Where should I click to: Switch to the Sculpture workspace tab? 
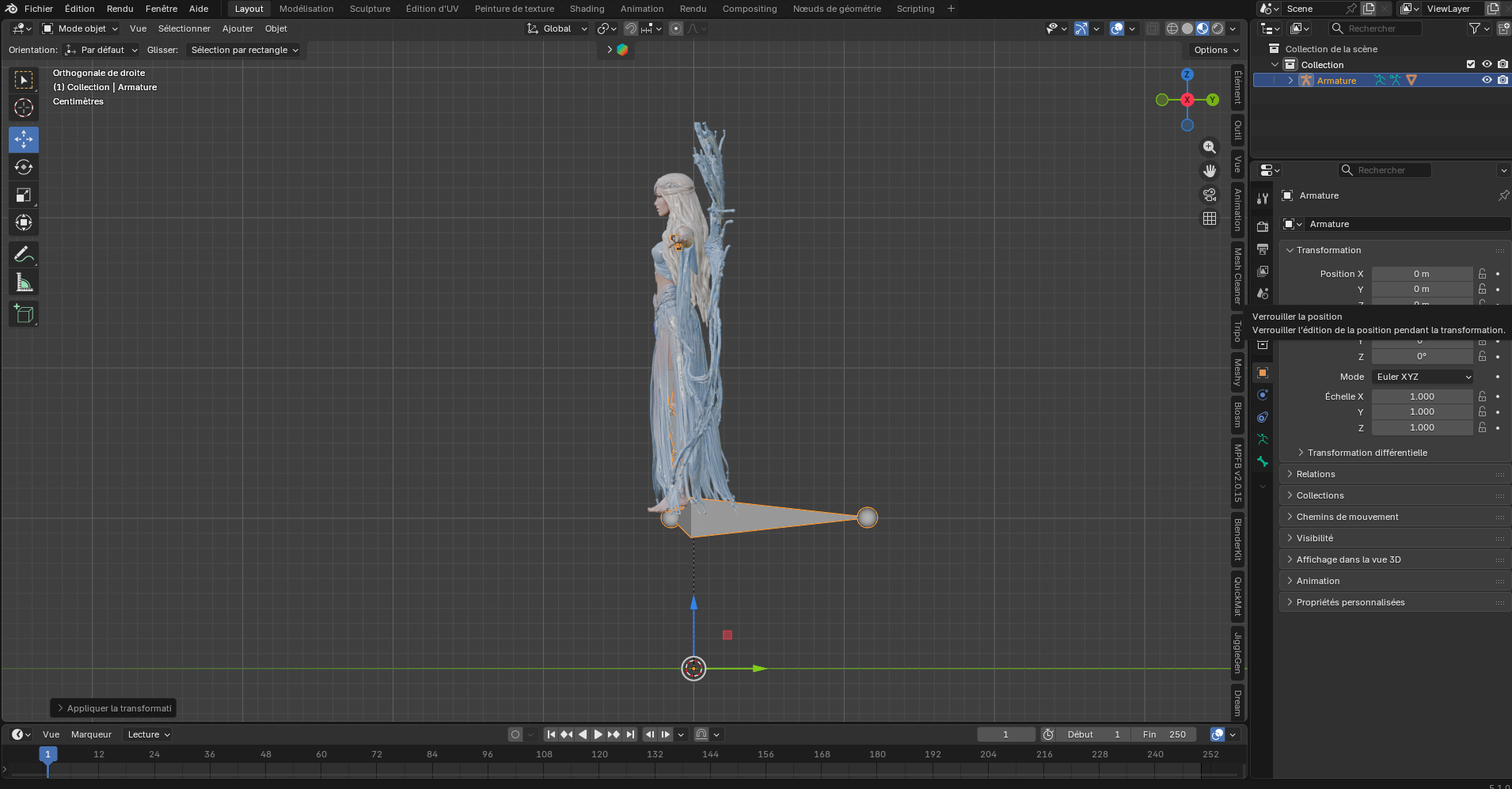370,9
